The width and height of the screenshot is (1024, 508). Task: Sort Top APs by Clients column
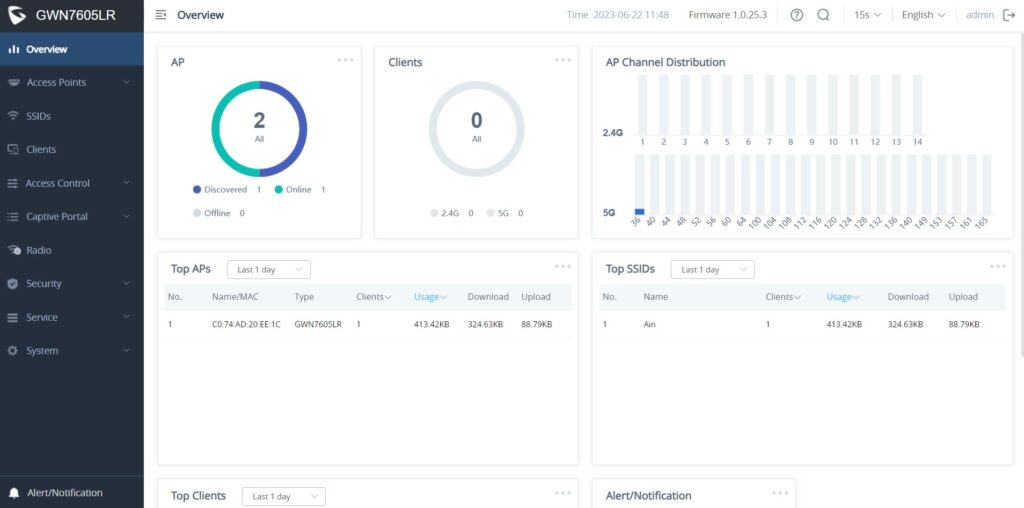374,296
